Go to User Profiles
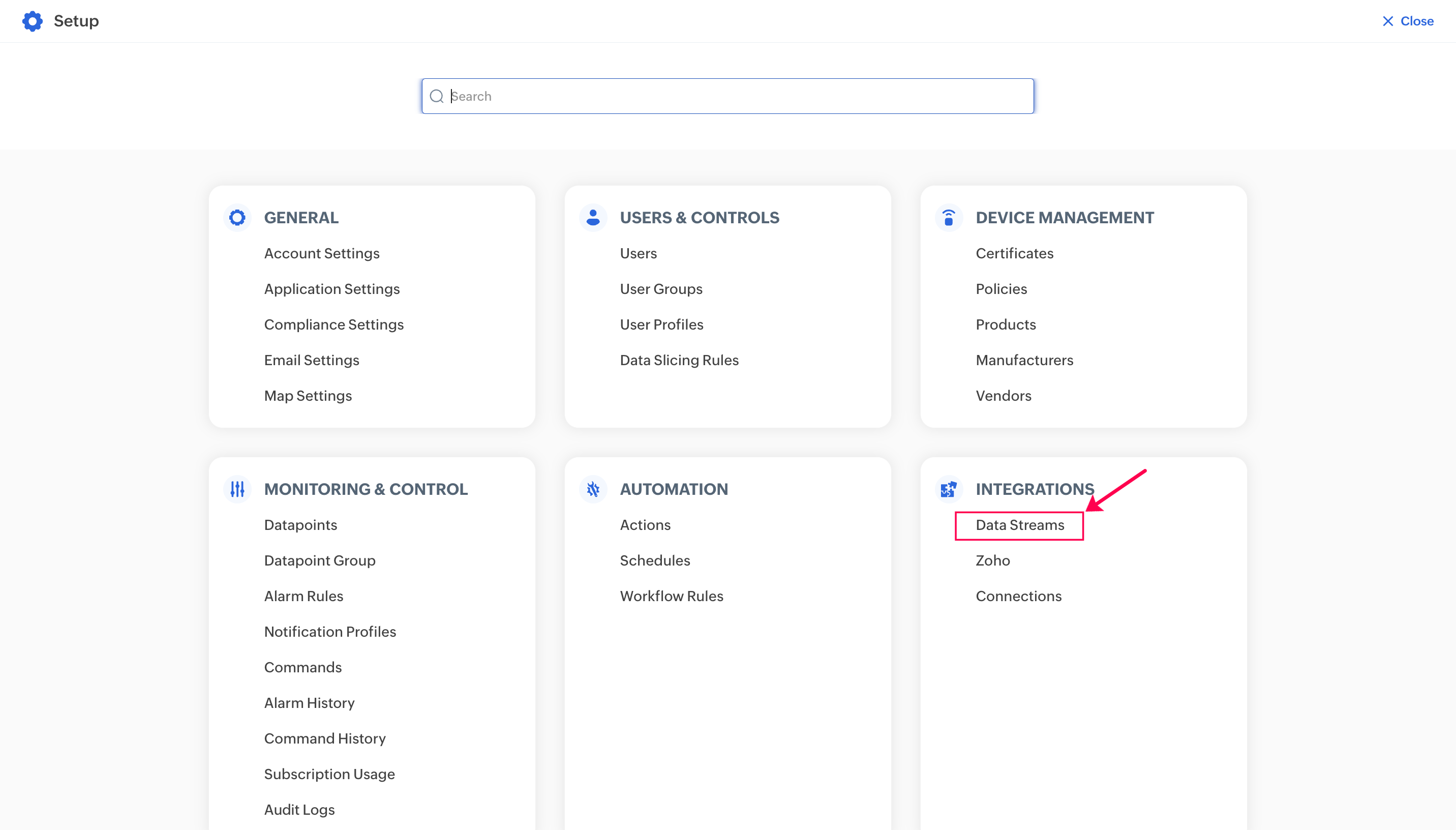1456x830 pixels. [661, 325]
